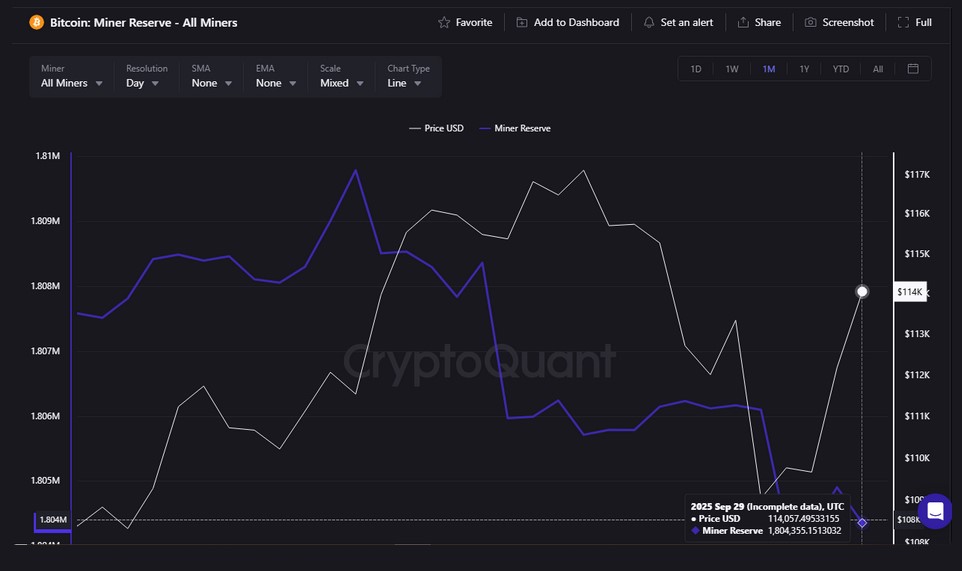
Task: Open the Resolution dropdown showing Day
Action: point(143,83)
